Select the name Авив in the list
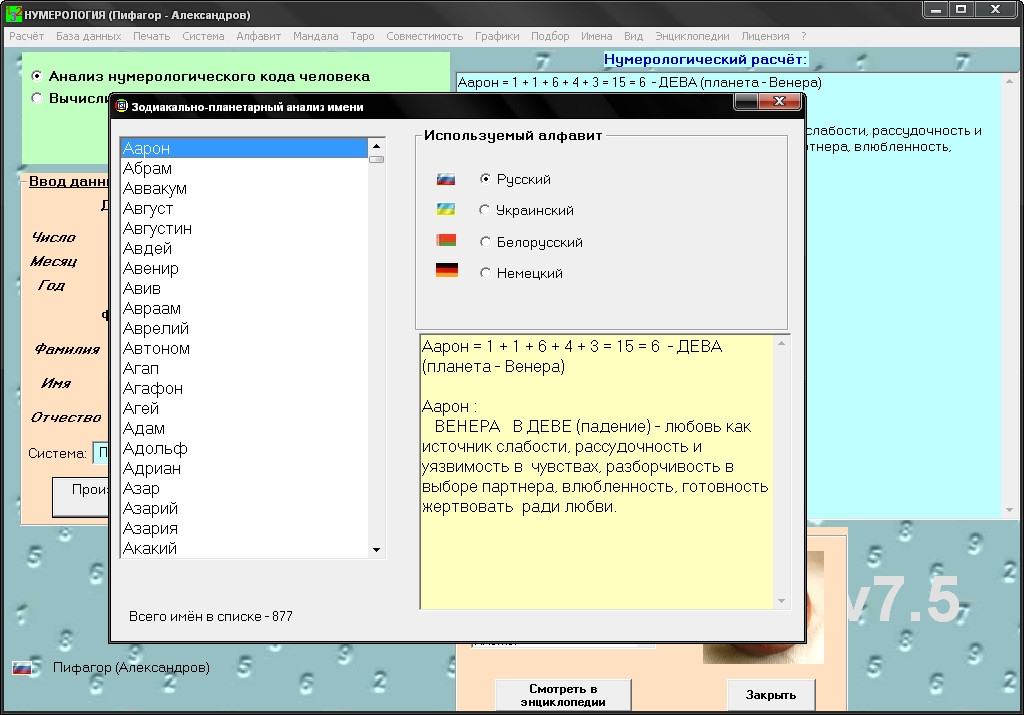 (x=244, y=288)
